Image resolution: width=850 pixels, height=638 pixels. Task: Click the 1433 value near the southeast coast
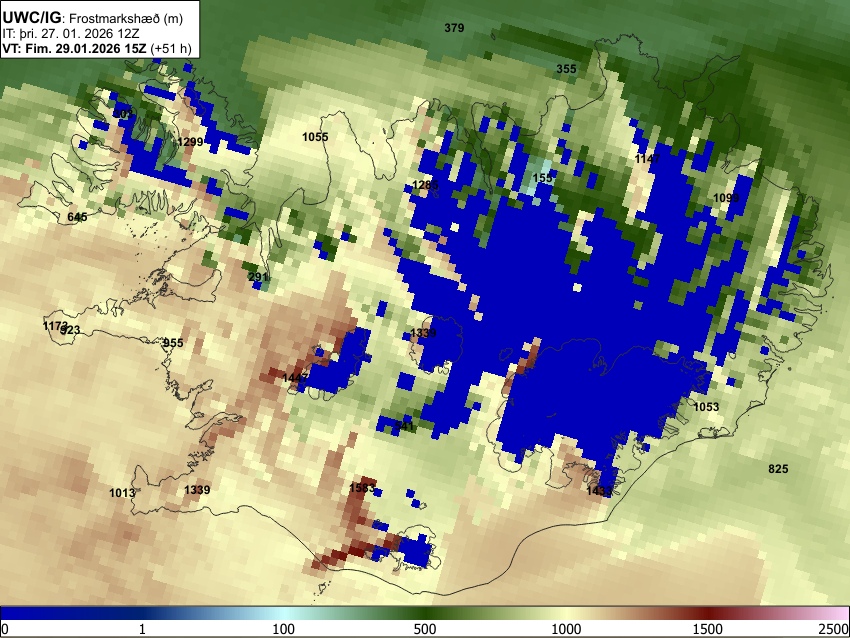pos(600,491)
